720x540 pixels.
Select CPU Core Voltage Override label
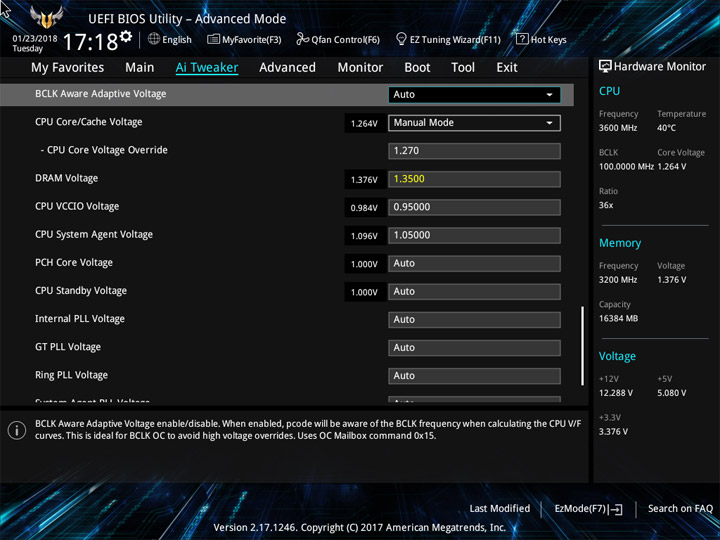pyautogui.click(x=104, y=150)
